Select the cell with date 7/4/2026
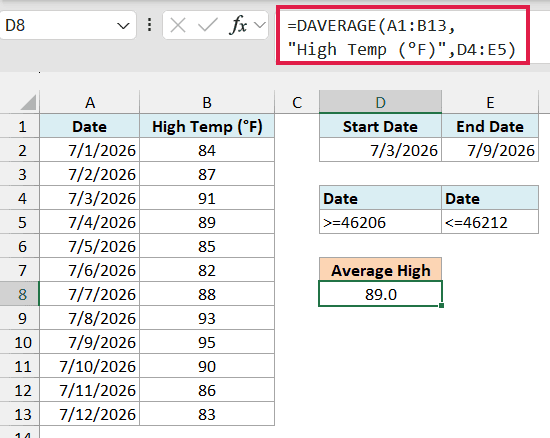Screen dimensions: 550x438 coord(90,222)
